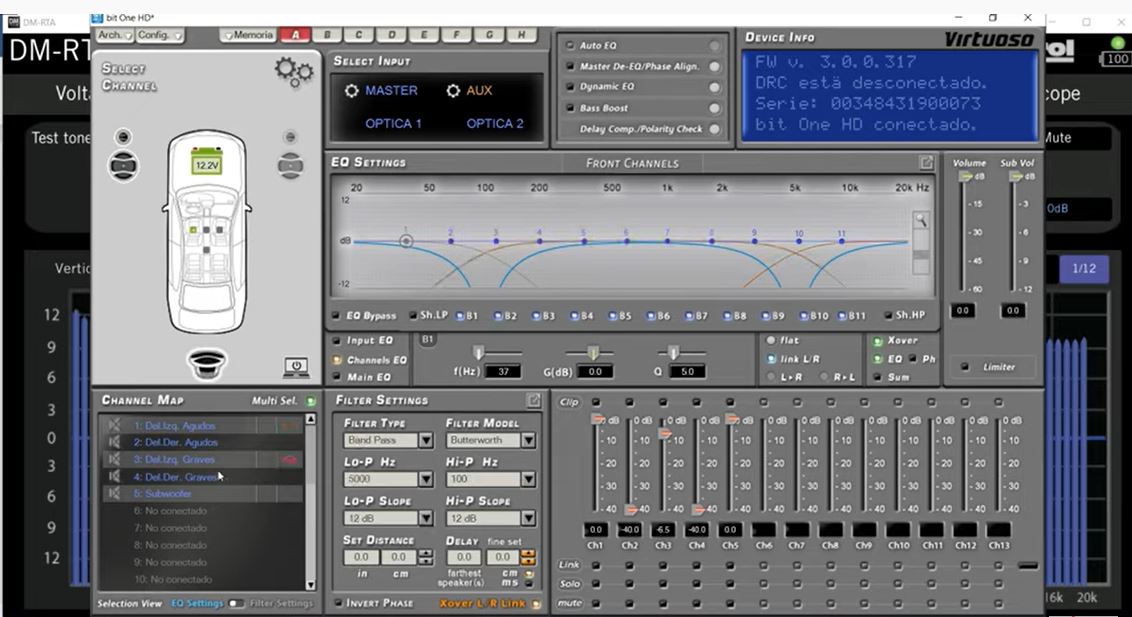The width and height of the screenshot is (1132, 617).
Task: Select the front left tweeter speaker icon
Action: tap(123, 136)
